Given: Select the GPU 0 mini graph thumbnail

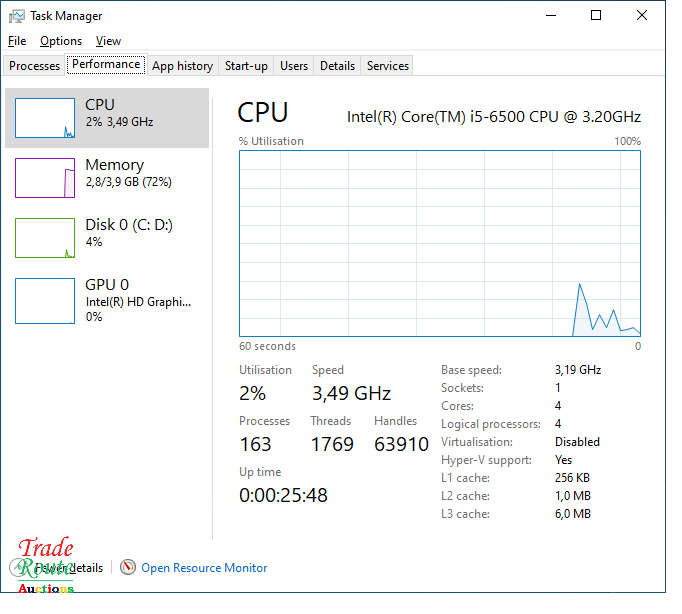Looking at the screenshot, I should pos(45,301).
